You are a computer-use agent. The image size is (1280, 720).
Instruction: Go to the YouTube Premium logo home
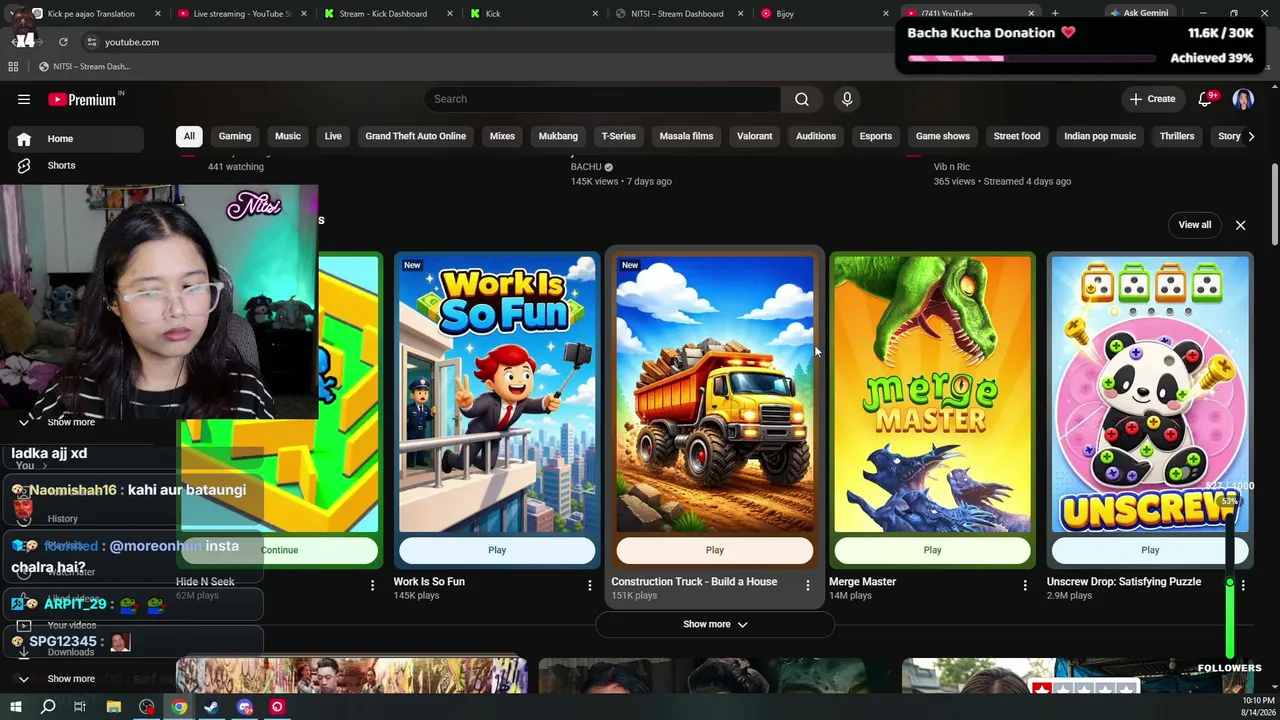coord(82,99)
